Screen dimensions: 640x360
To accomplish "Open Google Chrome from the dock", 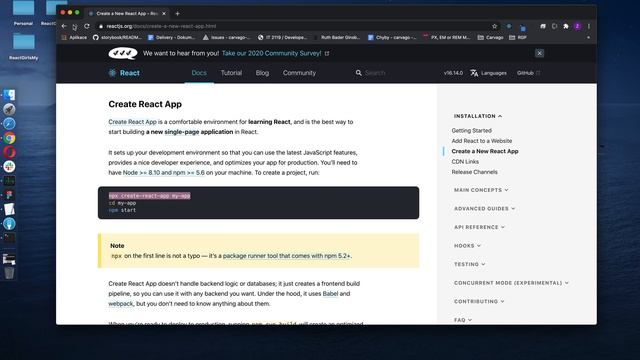I will [x=9, y=138].
